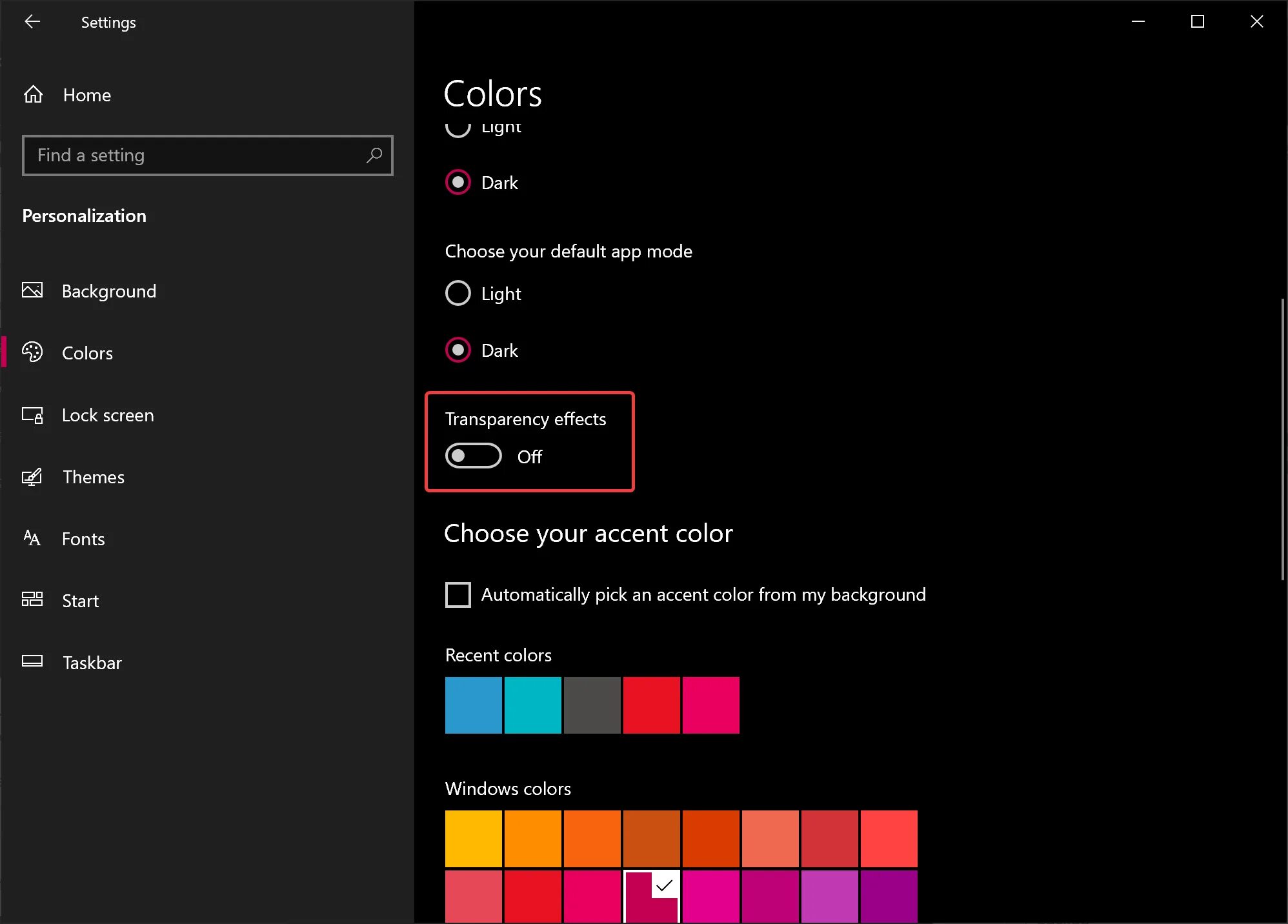
Task: Click the vertical scrollbar thumb
Action: coord(1282,439)
